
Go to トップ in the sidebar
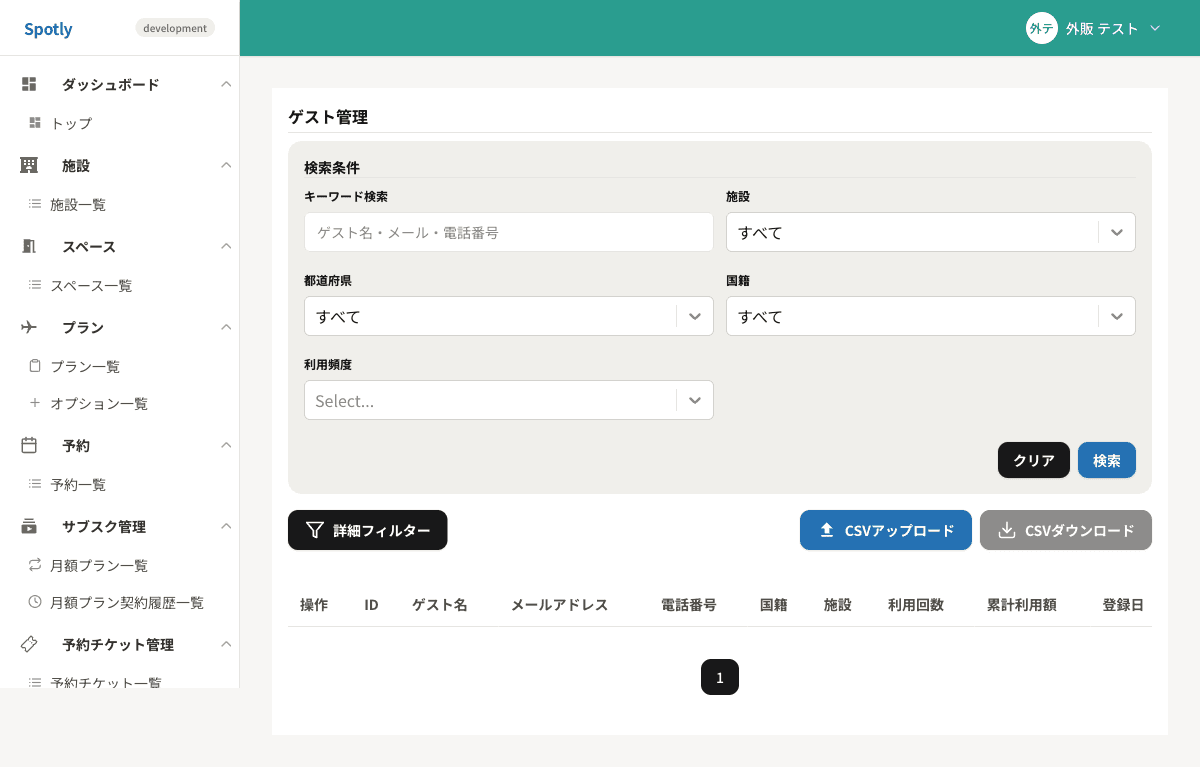point(71,123)
